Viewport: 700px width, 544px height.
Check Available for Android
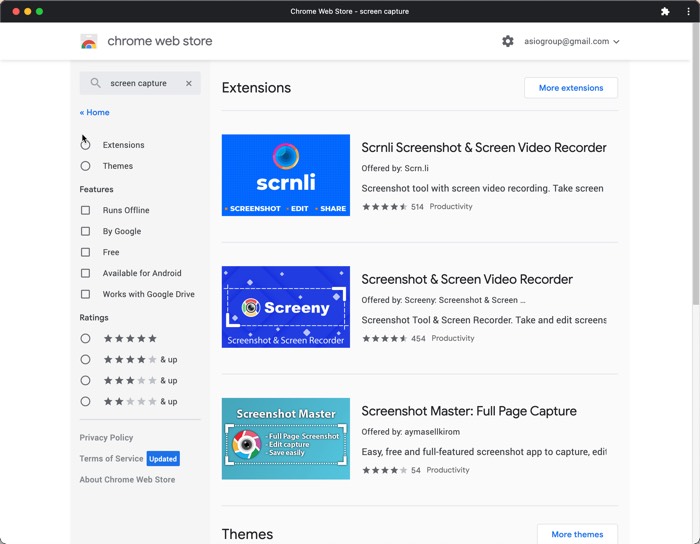click(x=85, y=273)
